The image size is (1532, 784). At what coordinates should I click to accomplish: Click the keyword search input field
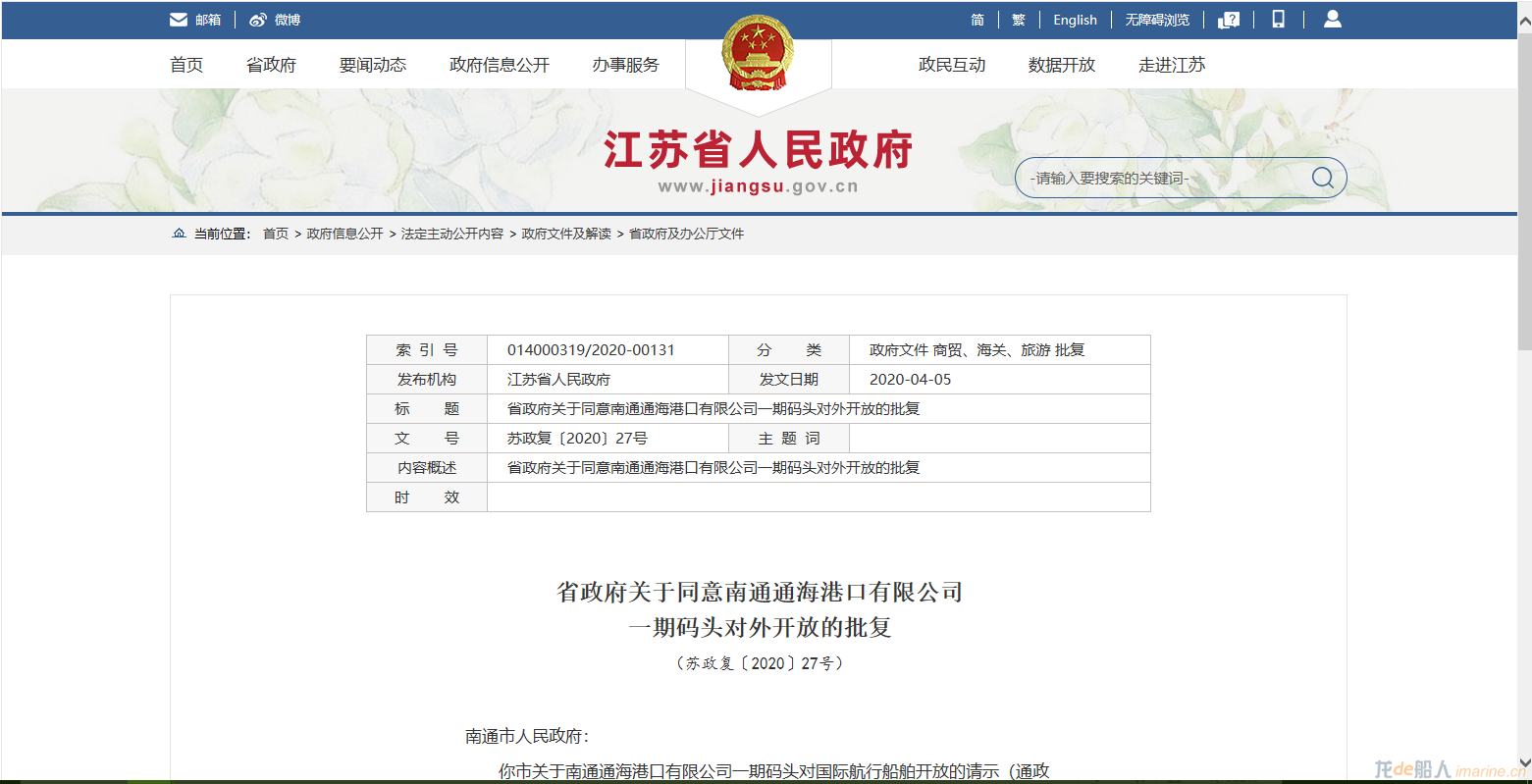[x=1163, y=178]
